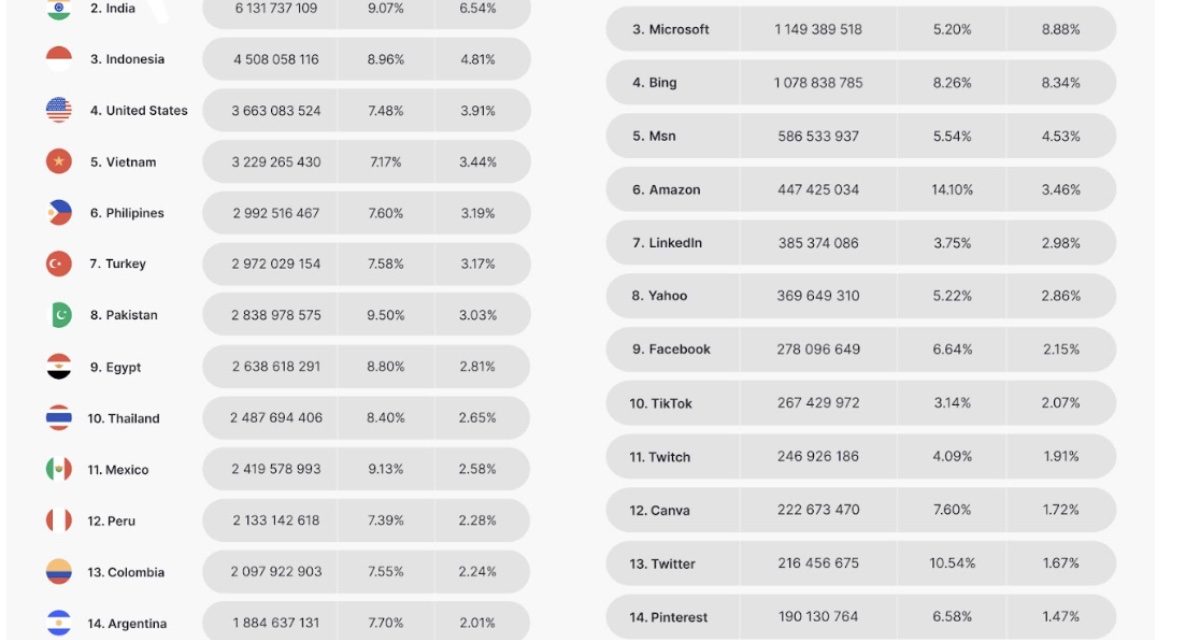The image size is (1200, 640).
Task: Click Twitter's 10.54% percentage cell
Action: 951,563
